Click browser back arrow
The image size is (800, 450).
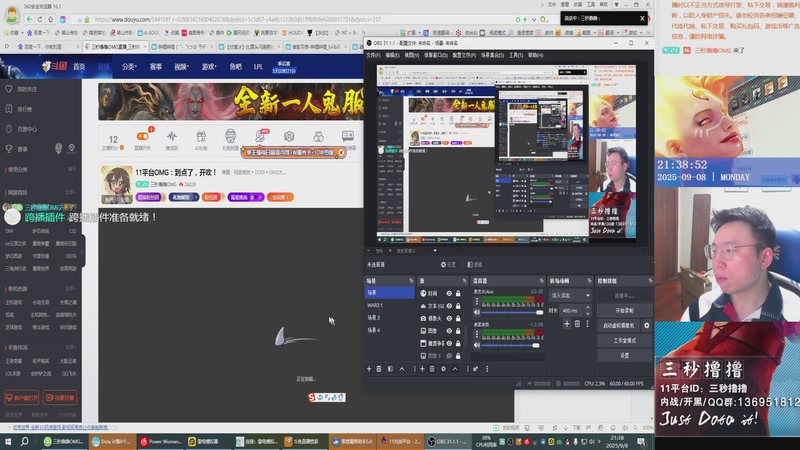pos(29,19)
